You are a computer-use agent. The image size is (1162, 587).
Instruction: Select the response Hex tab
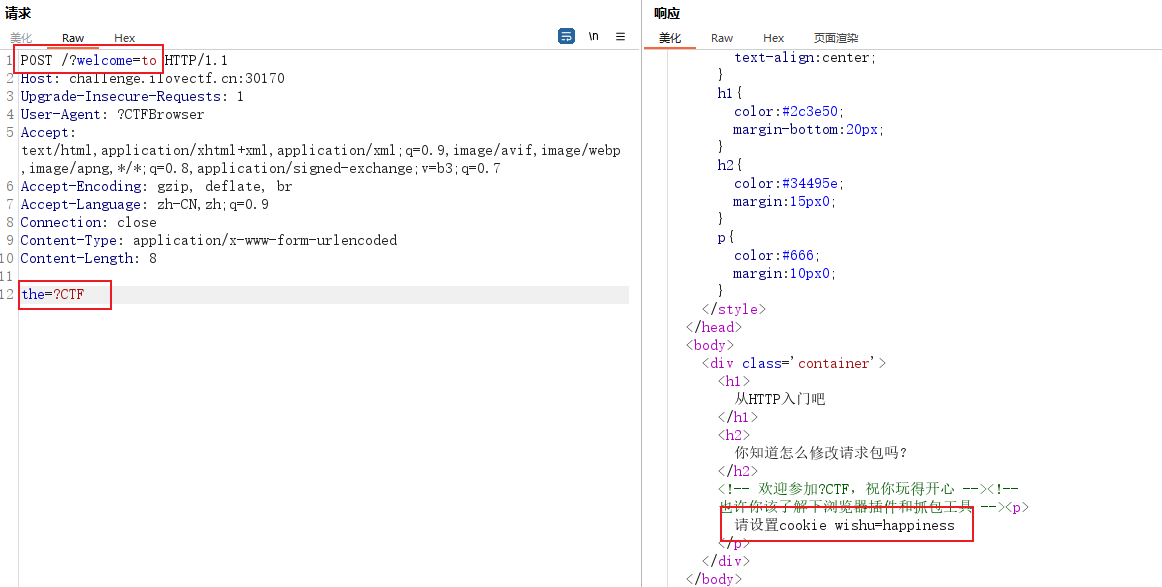point(774,38)
